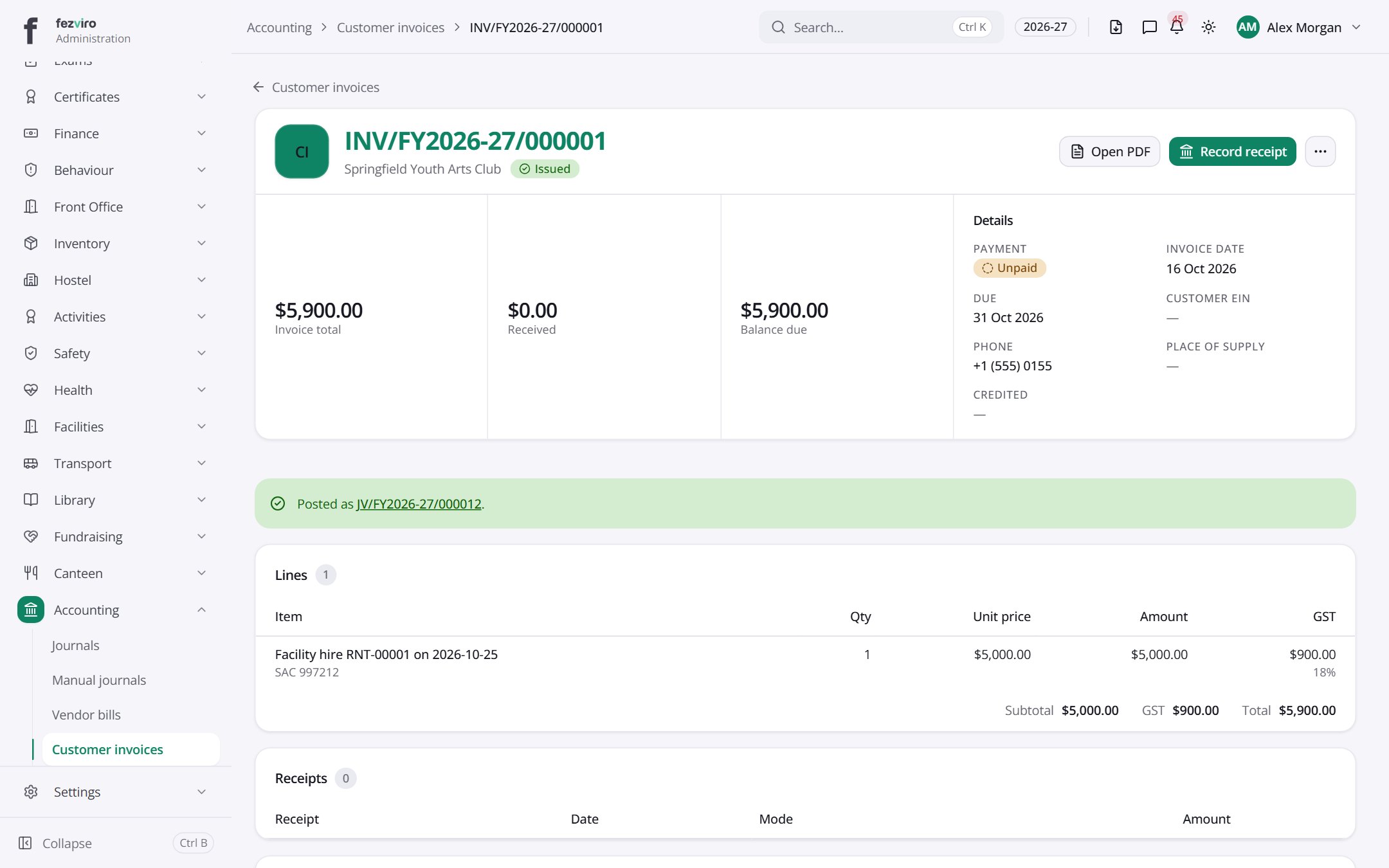
Task: Click the back arrow to Customer invoices
Action: (259, 87)
